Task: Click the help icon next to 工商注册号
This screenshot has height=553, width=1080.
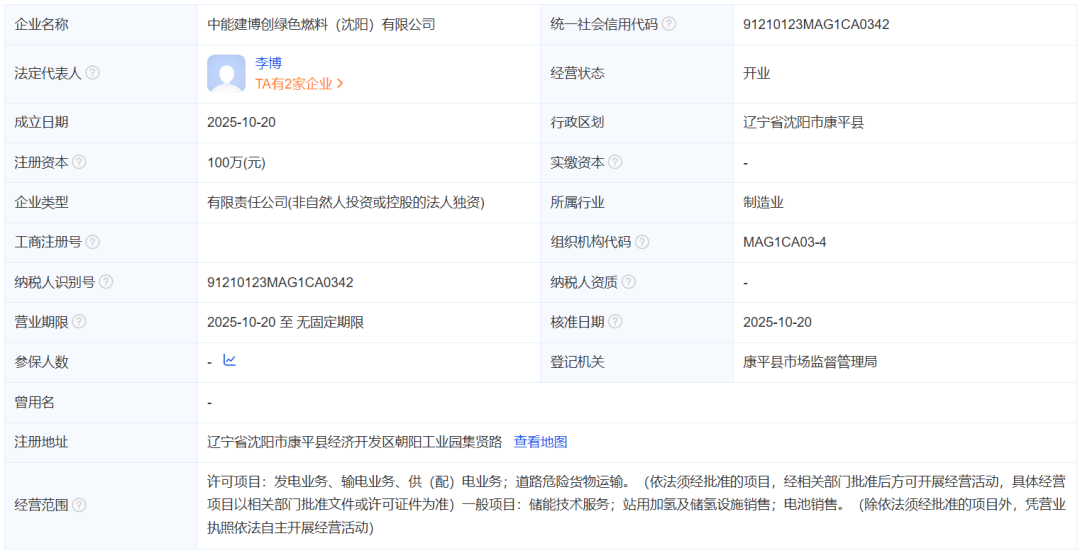Action: click(92, 242)
